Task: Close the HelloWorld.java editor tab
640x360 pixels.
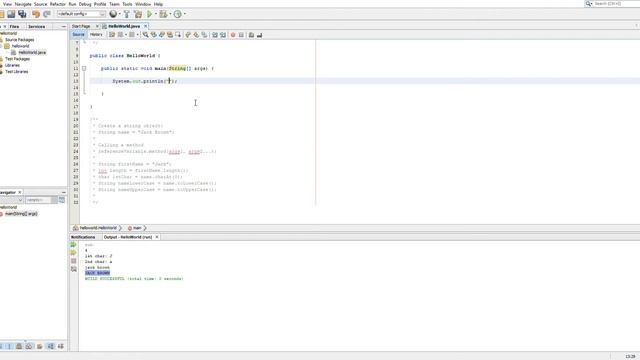Action: [x=145, y=26]
